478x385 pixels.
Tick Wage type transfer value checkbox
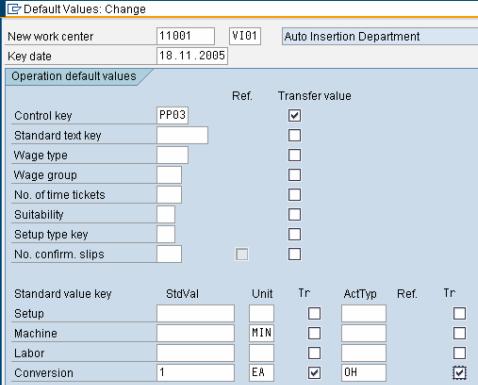tap(294, 155)
